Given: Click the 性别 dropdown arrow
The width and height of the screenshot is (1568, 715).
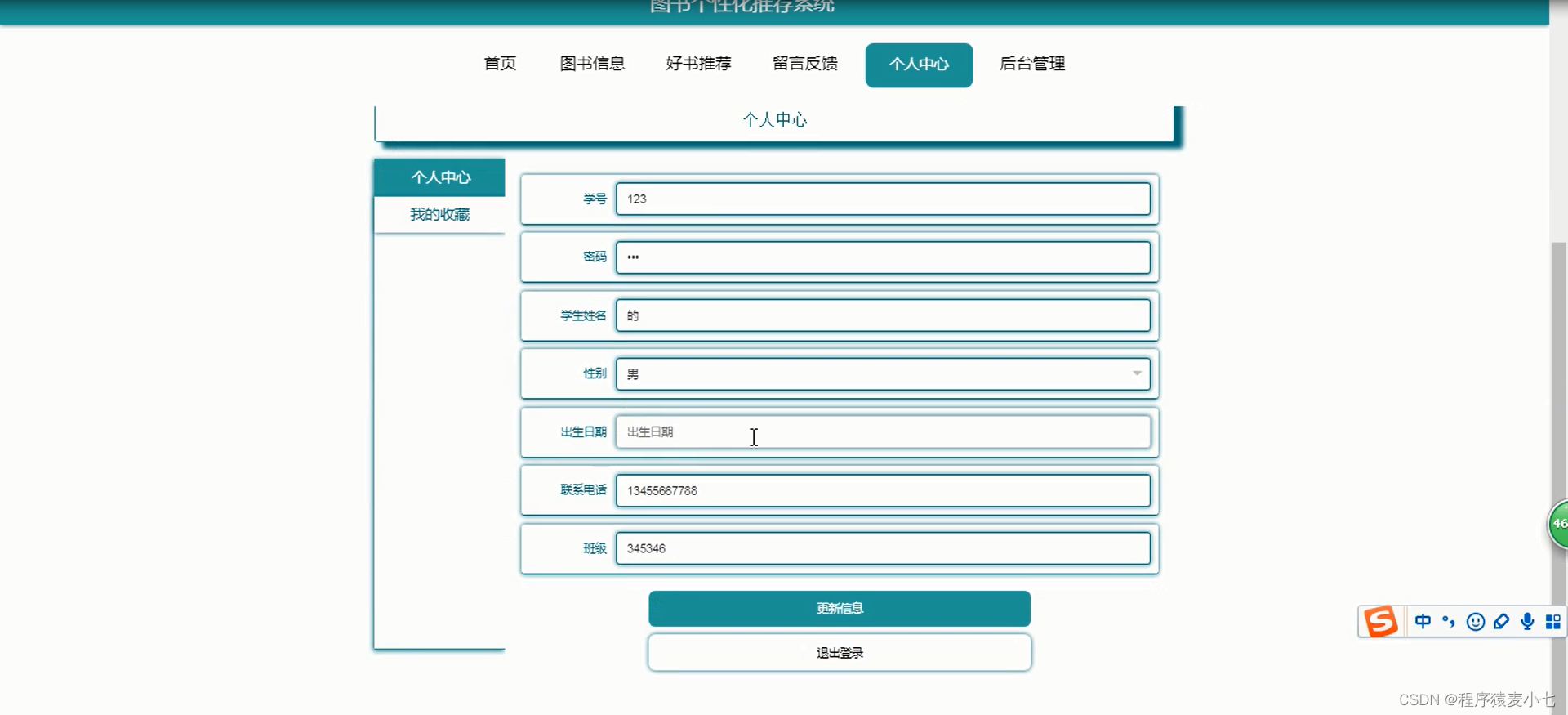Looking at the screenshot, I should click(x=1137, y=373).
